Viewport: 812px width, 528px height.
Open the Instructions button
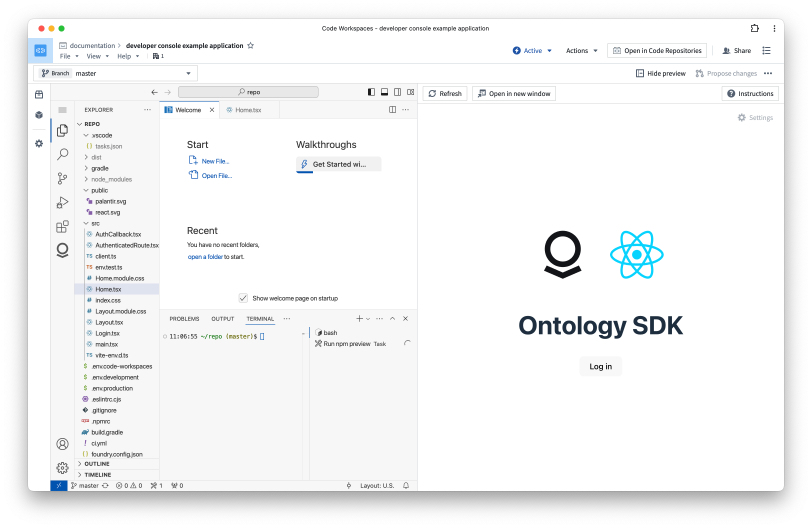750,94
